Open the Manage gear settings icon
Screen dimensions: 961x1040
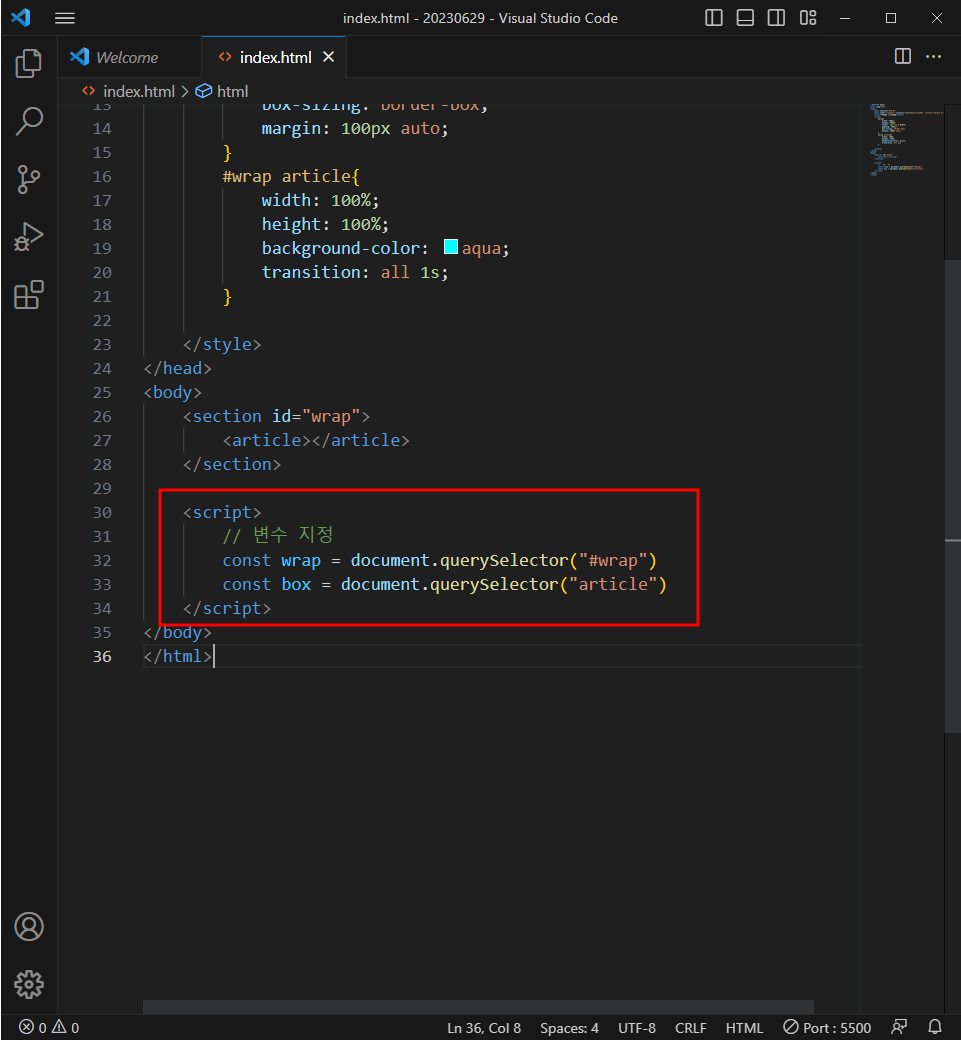29,984
